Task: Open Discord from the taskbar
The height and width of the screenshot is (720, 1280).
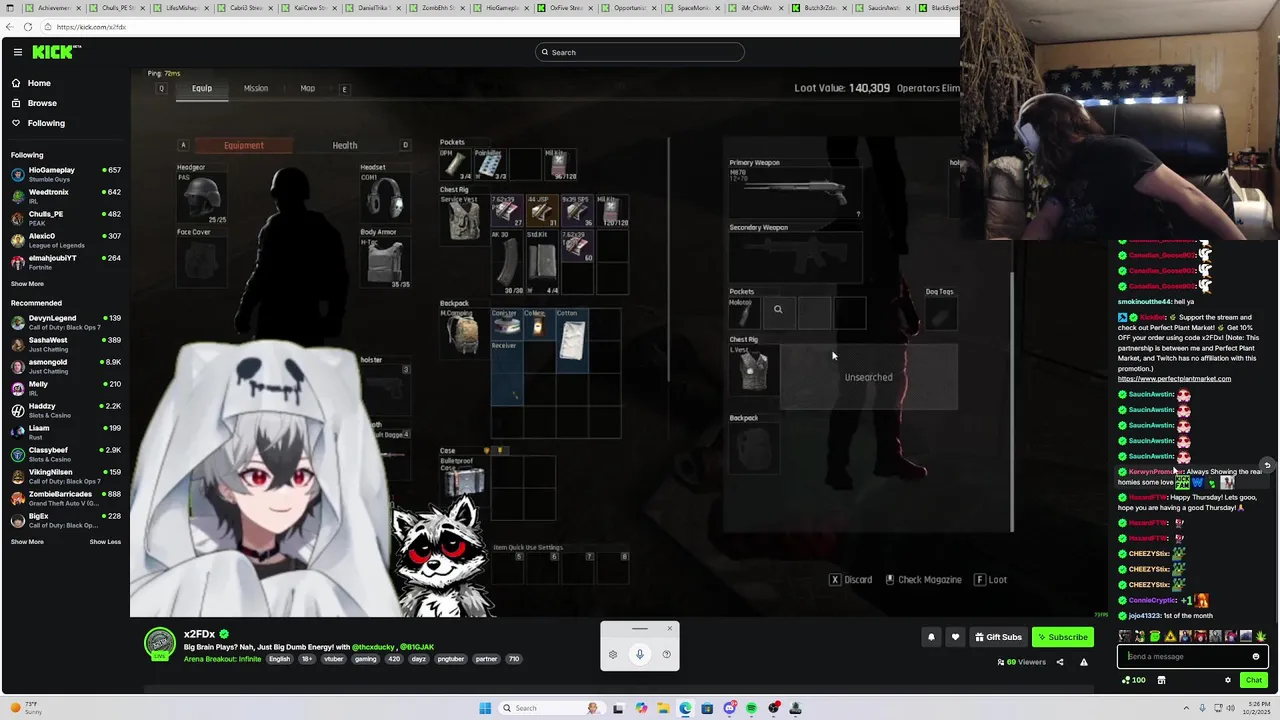Action: (729, 708)
